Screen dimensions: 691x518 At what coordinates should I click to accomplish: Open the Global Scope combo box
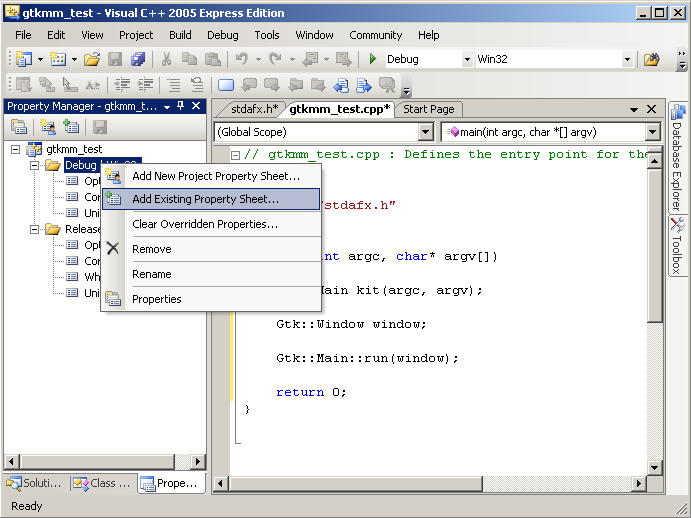coord(425,132)
